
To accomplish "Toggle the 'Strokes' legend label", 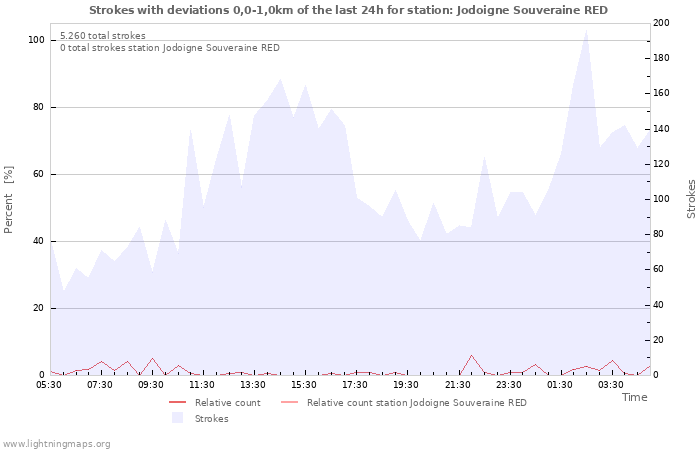I will pos(211,419).
